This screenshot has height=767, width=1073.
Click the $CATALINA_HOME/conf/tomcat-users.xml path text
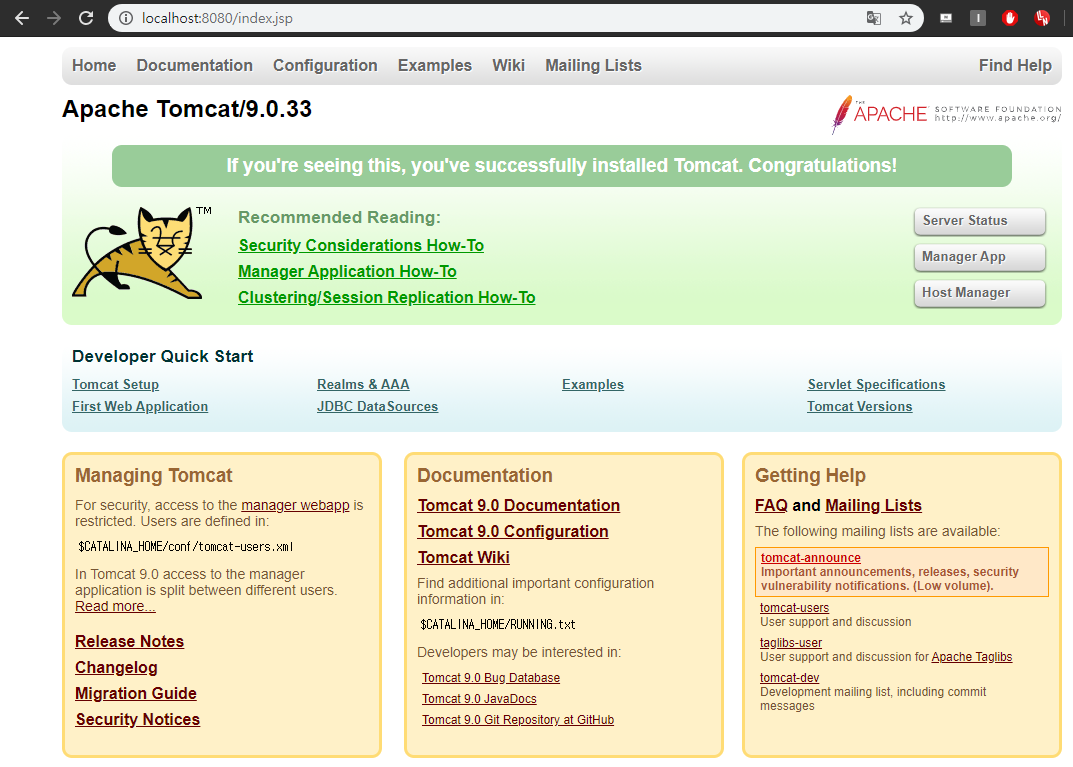click(185, 547)
